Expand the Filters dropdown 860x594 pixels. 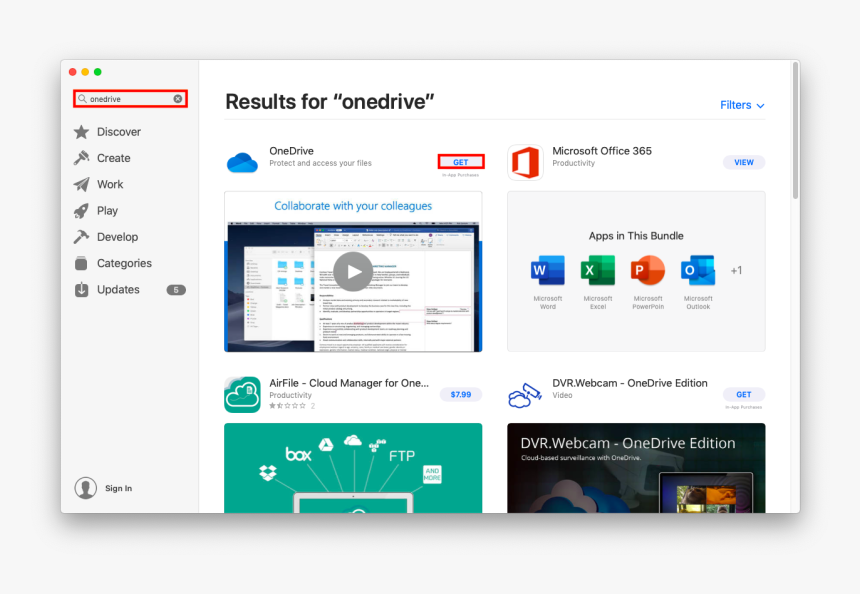click(742, 105)
